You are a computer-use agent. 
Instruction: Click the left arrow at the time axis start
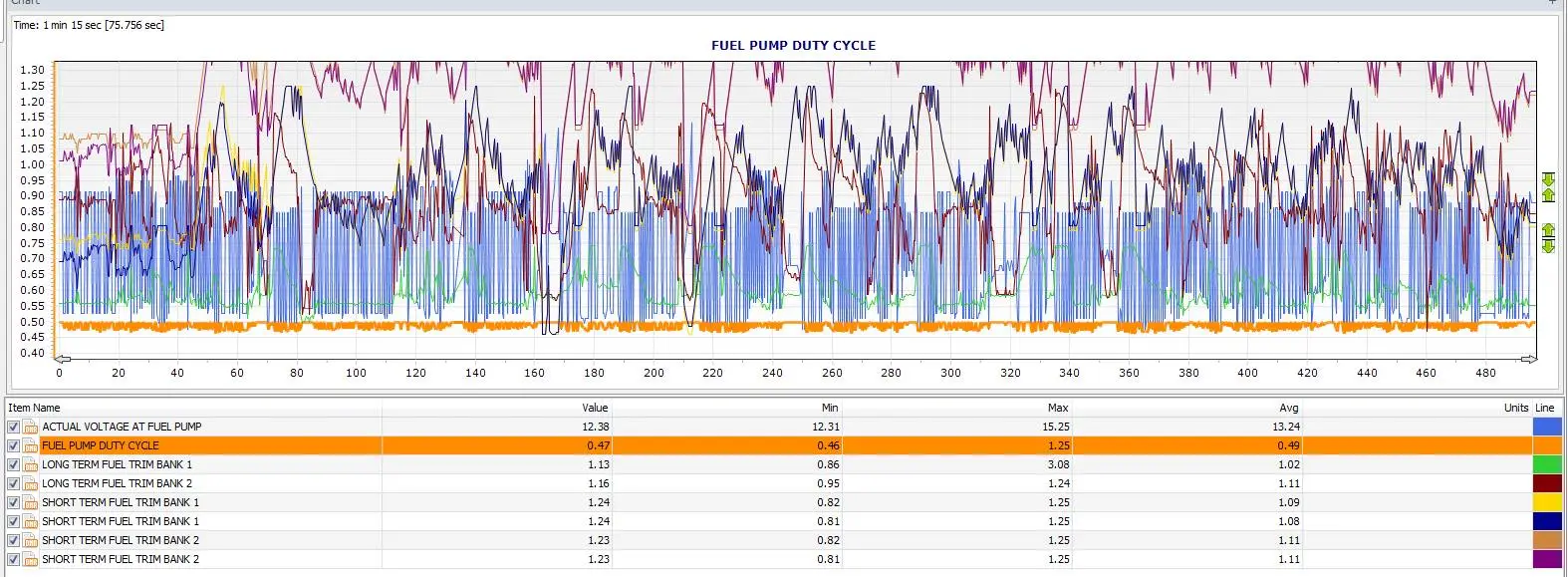pos(62,359)
